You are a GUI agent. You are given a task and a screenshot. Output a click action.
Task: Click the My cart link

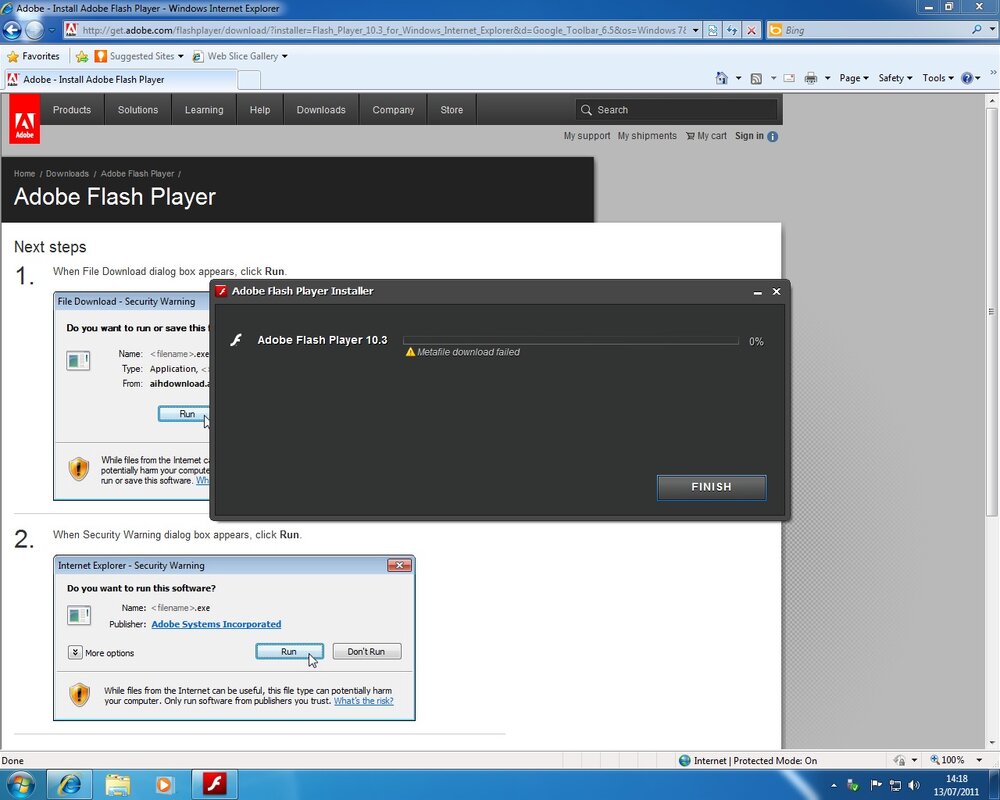pyautogui.click(x=706, y=136)
